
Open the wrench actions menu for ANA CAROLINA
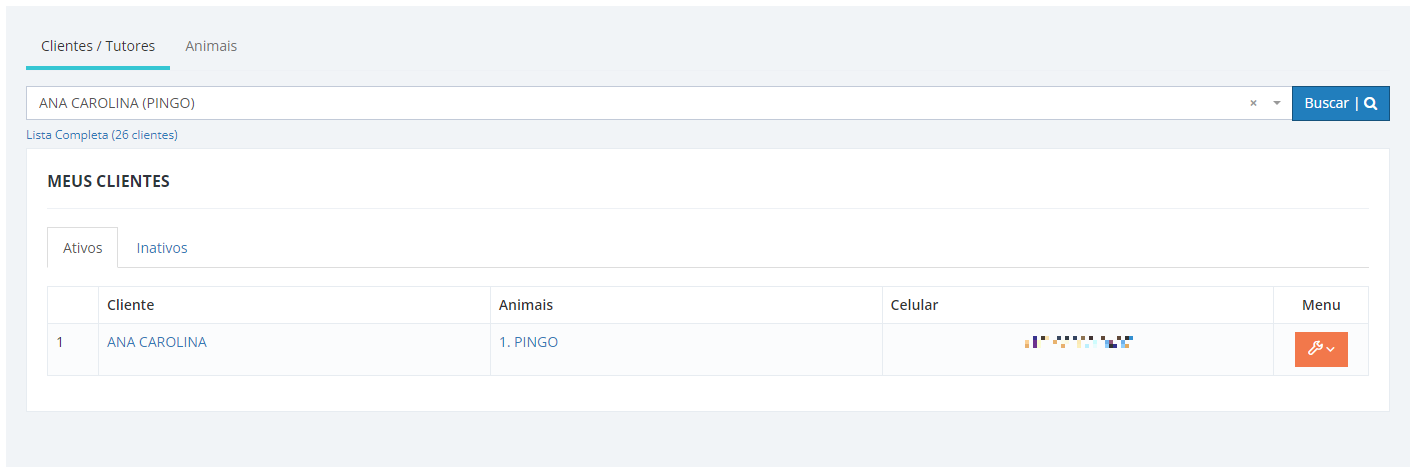(1321, 349)
